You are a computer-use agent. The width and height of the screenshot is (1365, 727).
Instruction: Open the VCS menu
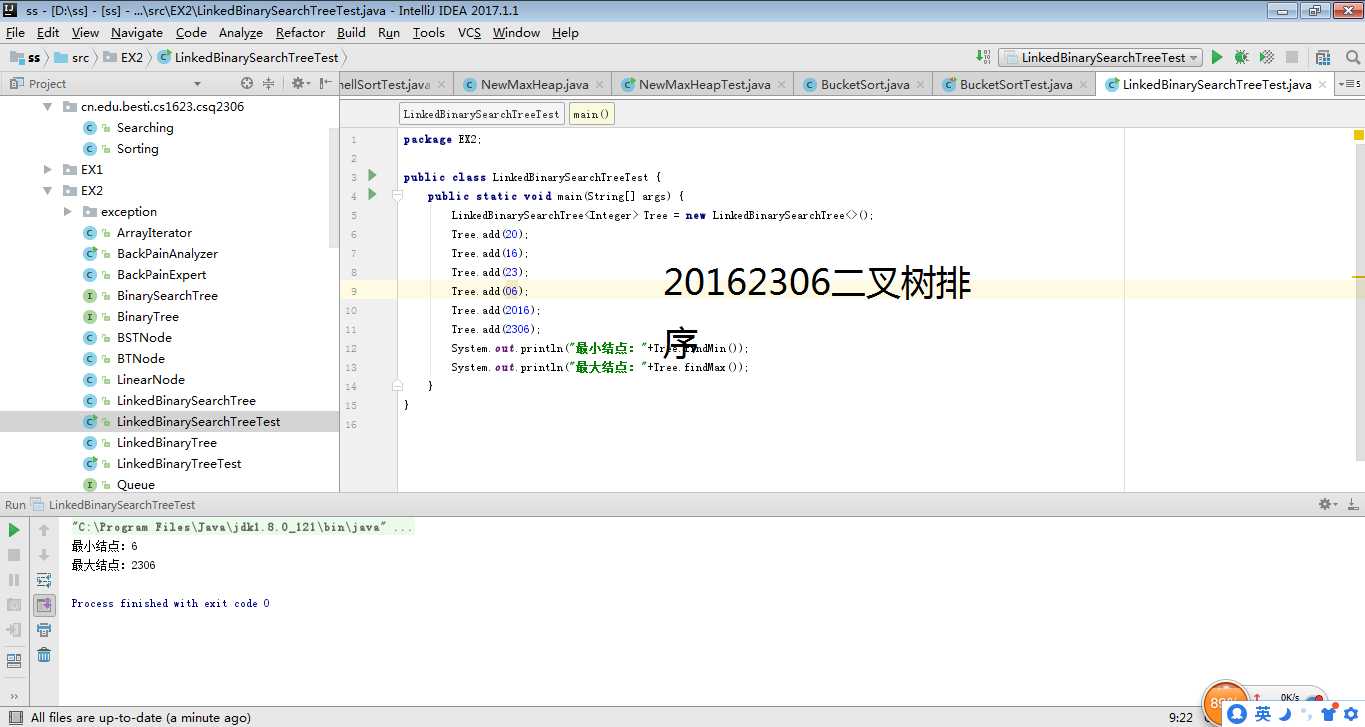click(469, 32)
